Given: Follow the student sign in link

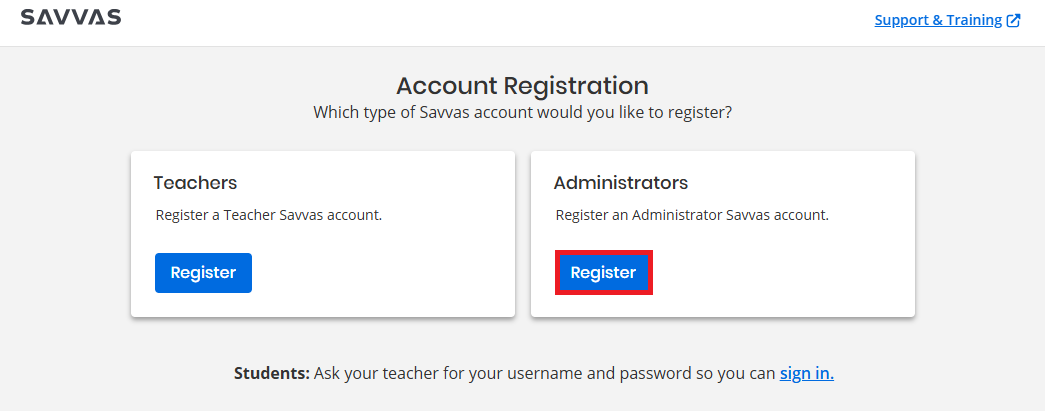Looking at the screenshot, I should [806, 374].
